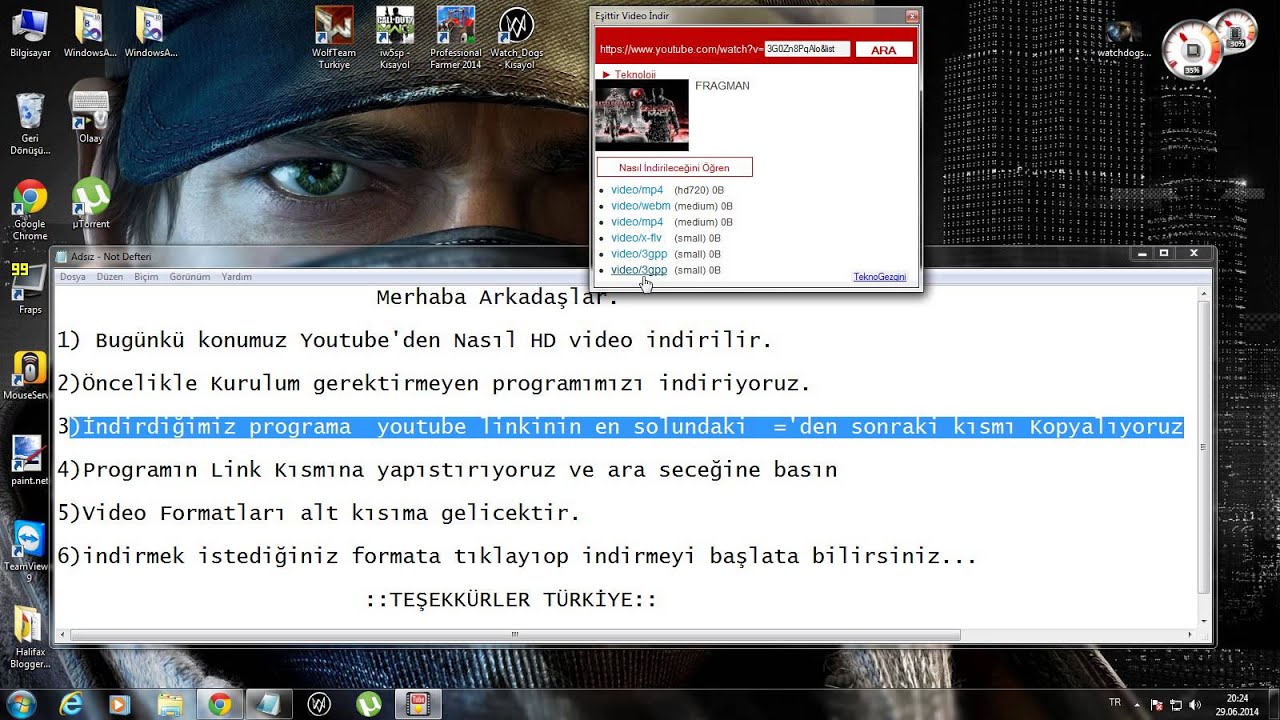1280x720 pixels.
Task: Open the File Explorer taskbar icon
Action: (170, 704)
